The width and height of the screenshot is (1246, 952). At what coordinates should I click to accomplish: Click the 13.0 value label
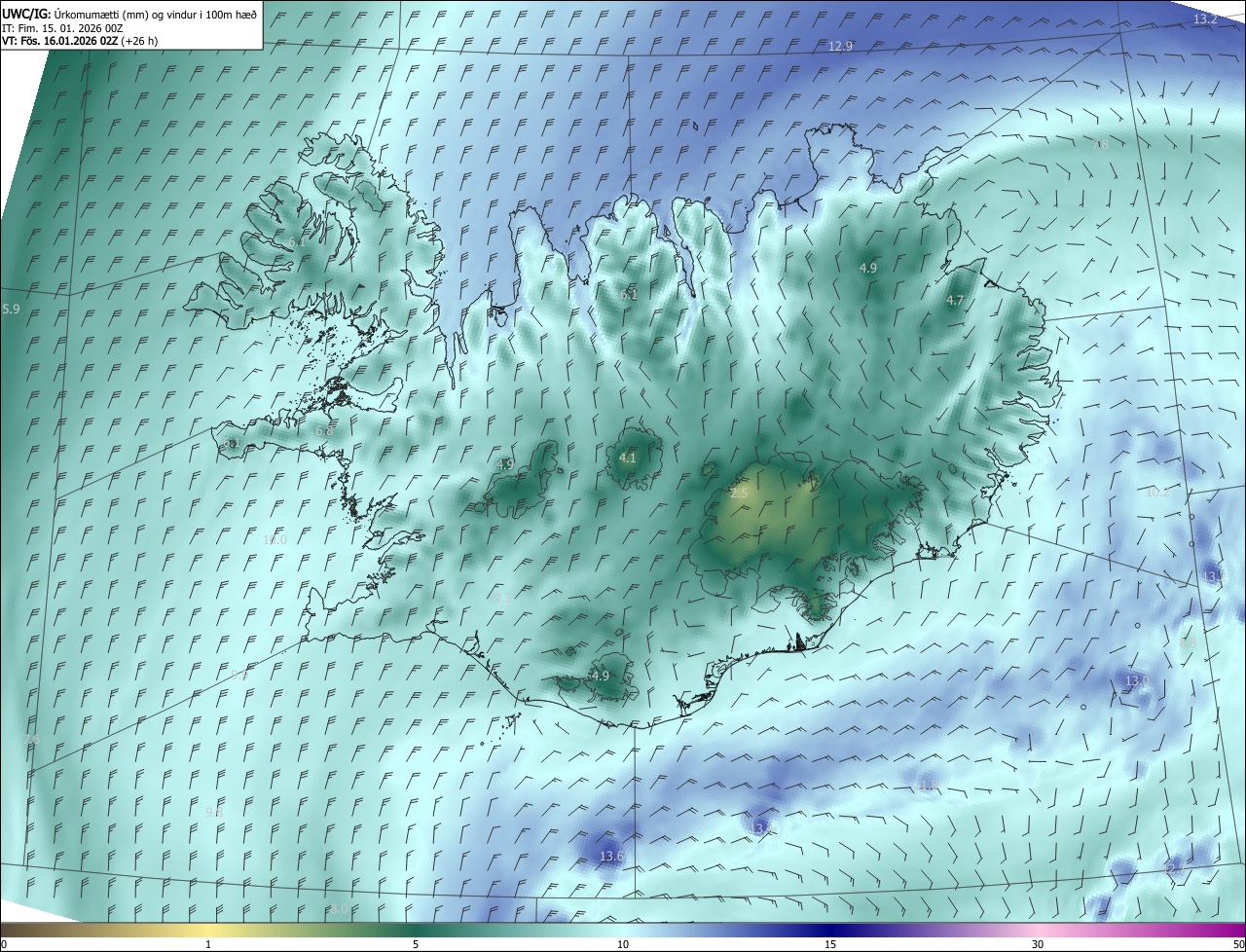click(1137, 680)
